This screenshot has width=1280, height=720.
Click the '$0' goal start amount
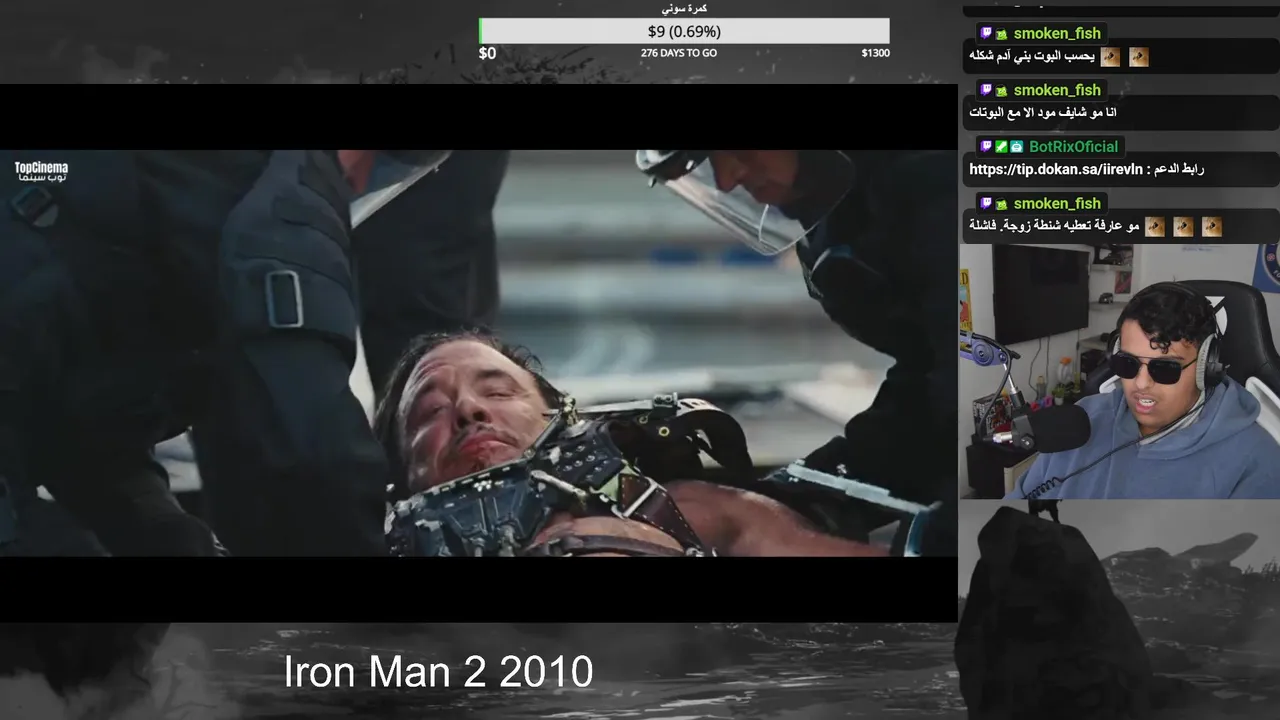(487, 53)
